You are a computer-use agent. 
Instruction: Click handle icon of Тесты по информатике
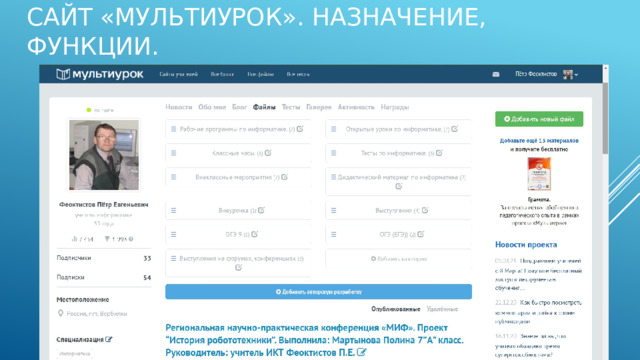(x=333, y=153)
